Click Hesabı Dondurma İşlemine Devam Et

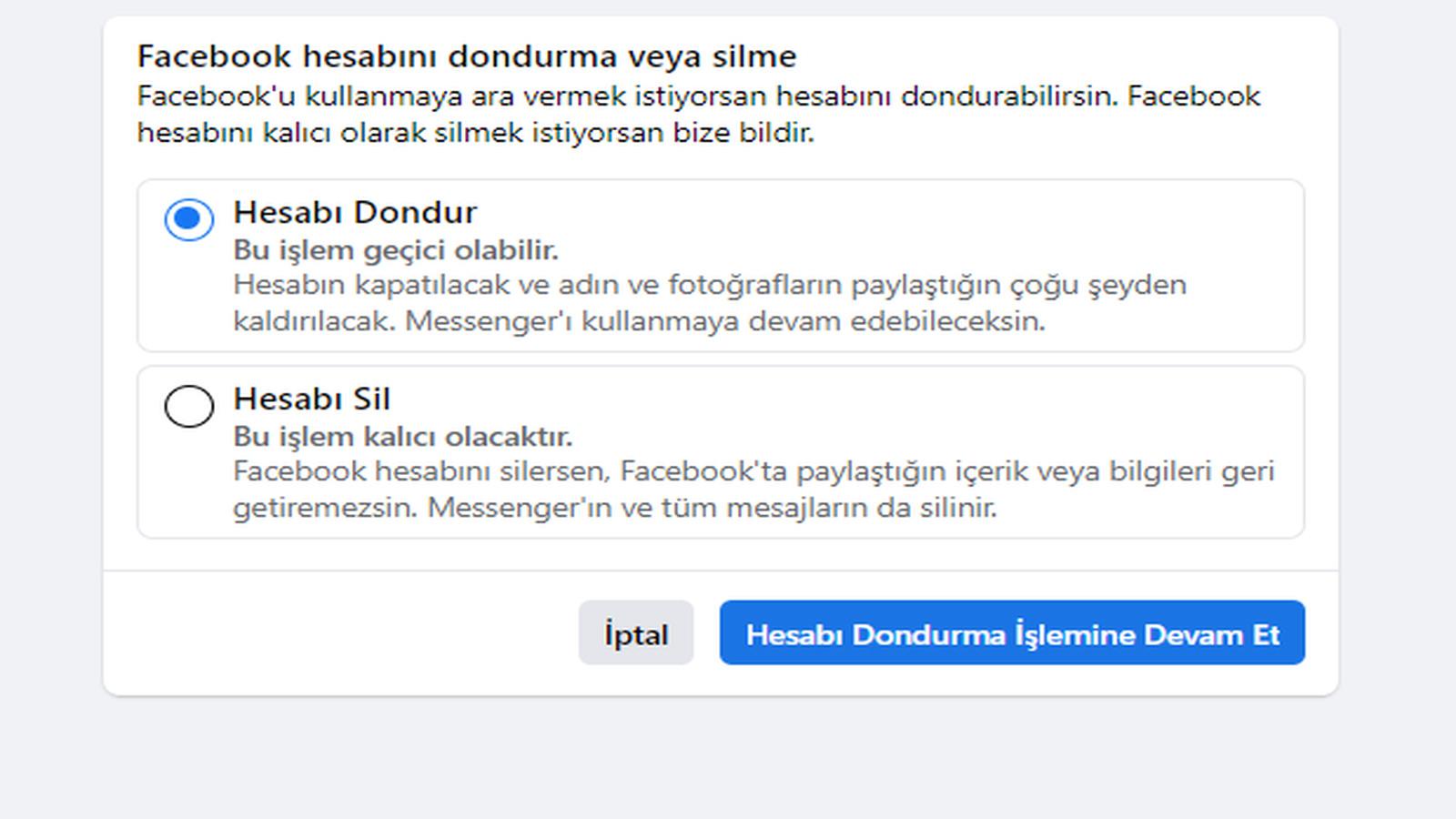[1012, 632]
